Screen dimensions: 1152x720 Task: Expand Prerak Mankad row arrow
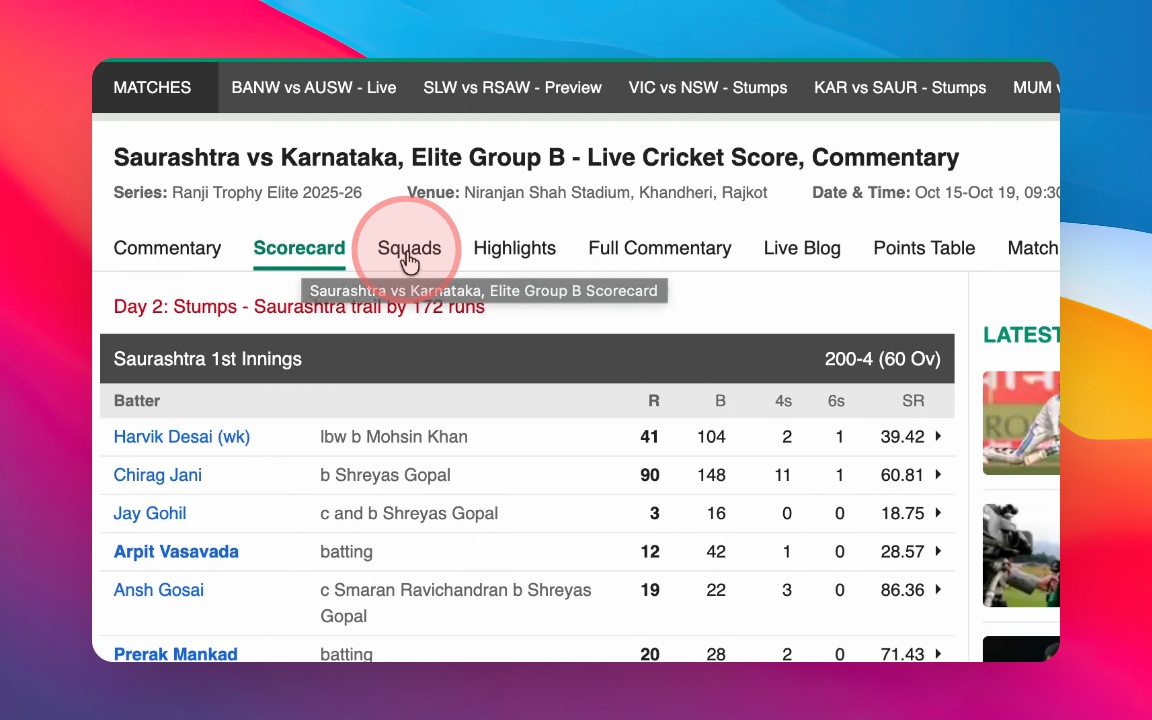coord(938,653)
